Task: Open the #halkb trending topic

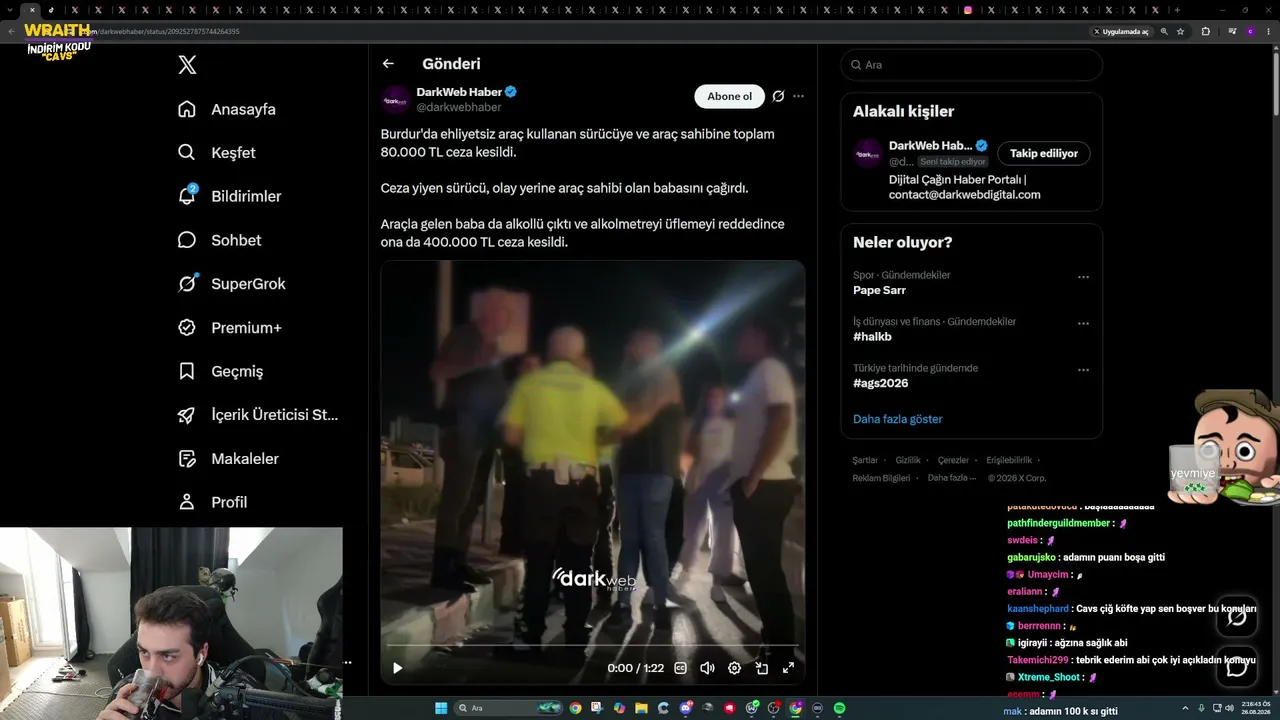Action: [872, 337]
